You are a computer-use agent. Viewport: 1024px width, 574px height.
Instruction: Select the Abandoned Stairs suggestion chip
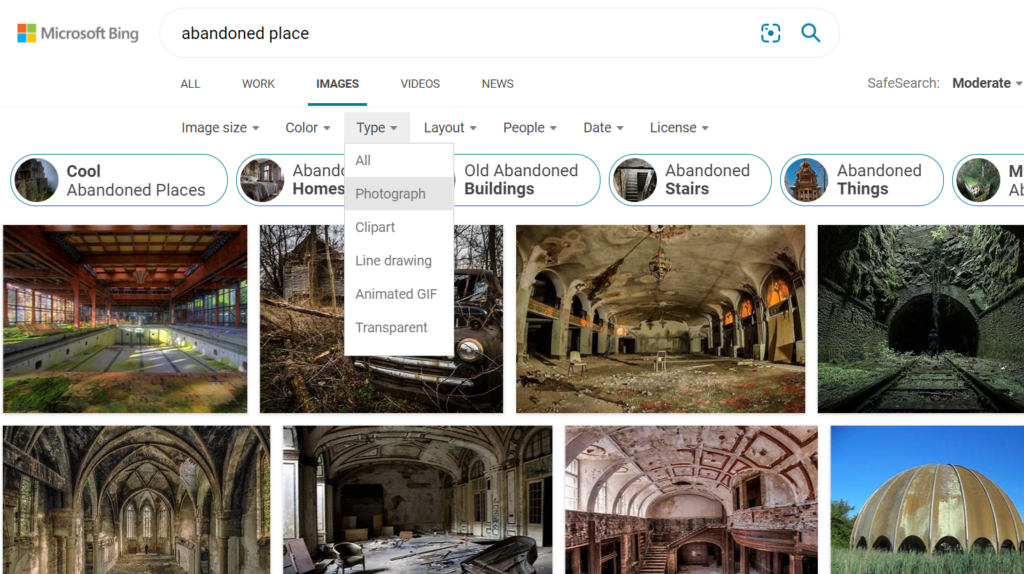click(x=690, y=180)
